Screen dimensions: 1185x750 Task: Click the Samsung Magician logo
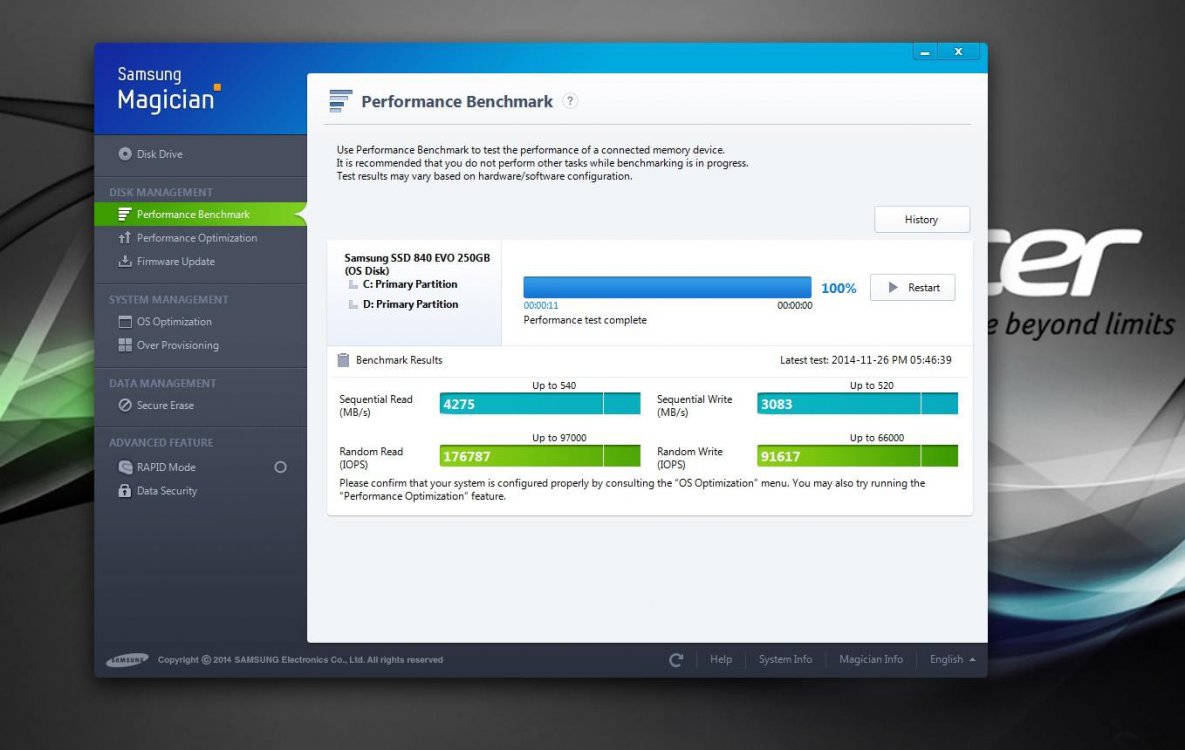(x=168, y=89)
